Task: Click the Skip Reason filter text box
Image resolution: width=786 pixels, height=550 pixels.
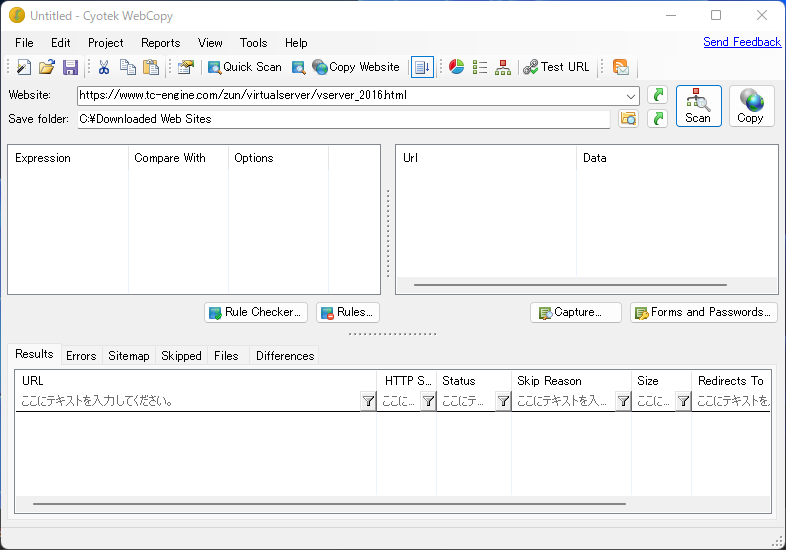Action: click(x=563, y=401)
